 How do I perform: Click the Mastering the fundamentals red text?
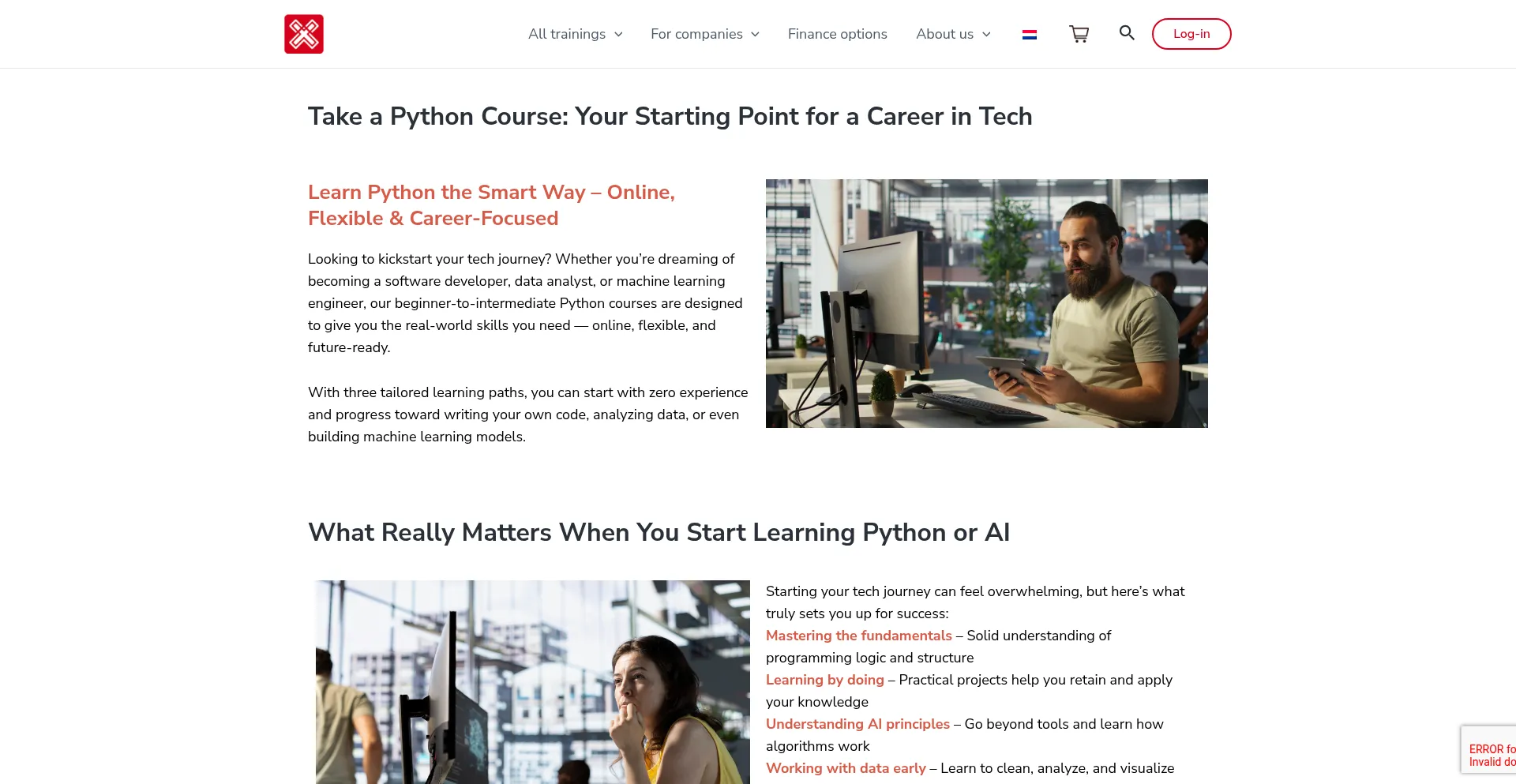[858, 636]
